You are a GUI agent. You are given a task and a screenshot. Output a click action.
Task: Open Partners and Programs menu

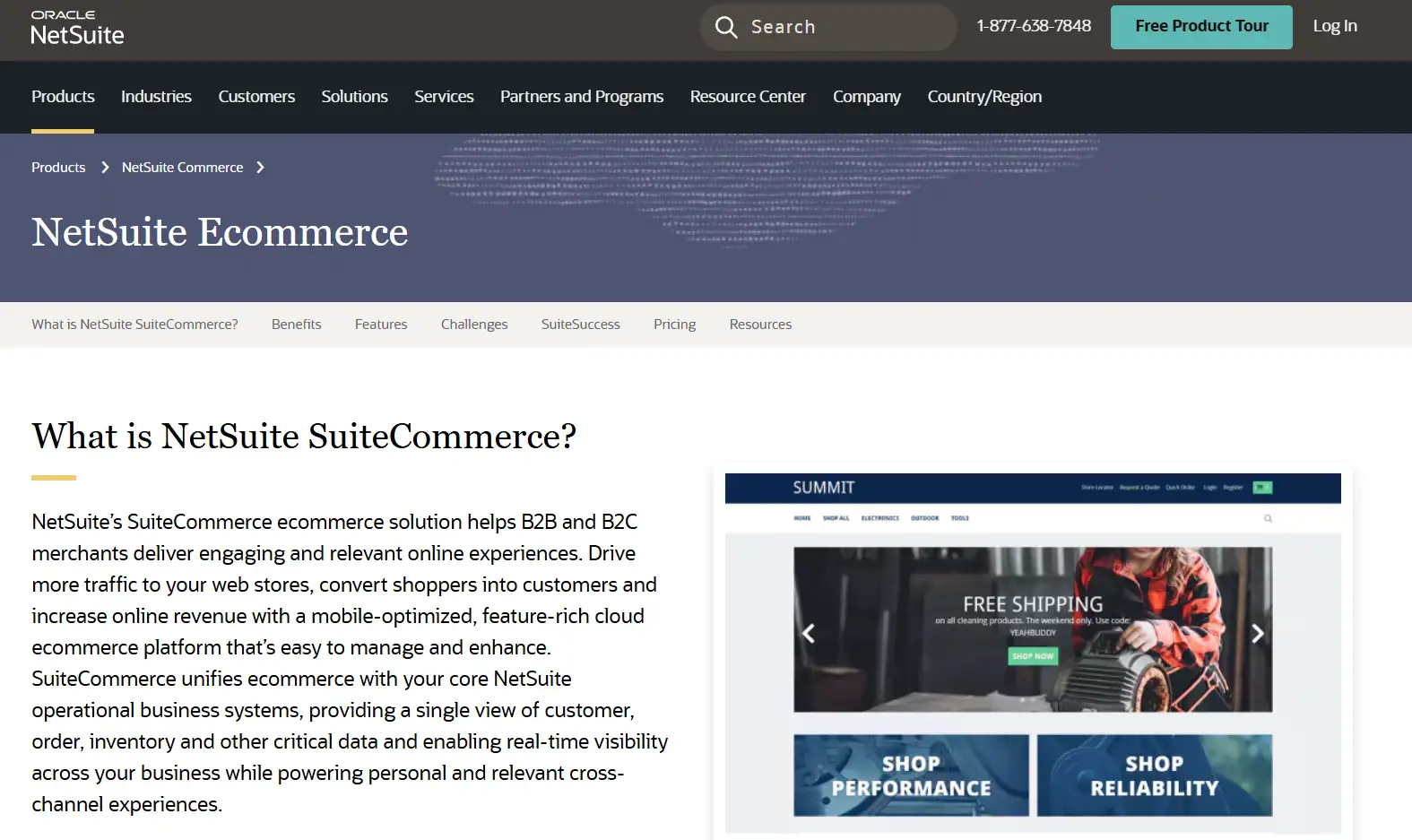click(582, 96)
